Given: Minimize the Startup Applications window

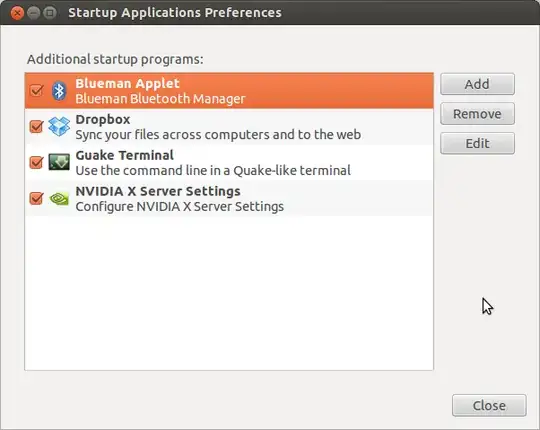Looking at the screenshot, I should pyautogui.click(x=33, y=13).
